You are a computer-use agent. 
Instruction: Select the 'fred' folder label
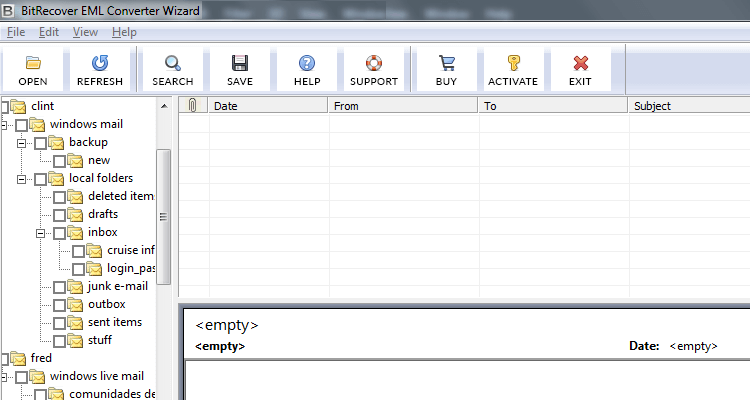(x=41, y=358)
